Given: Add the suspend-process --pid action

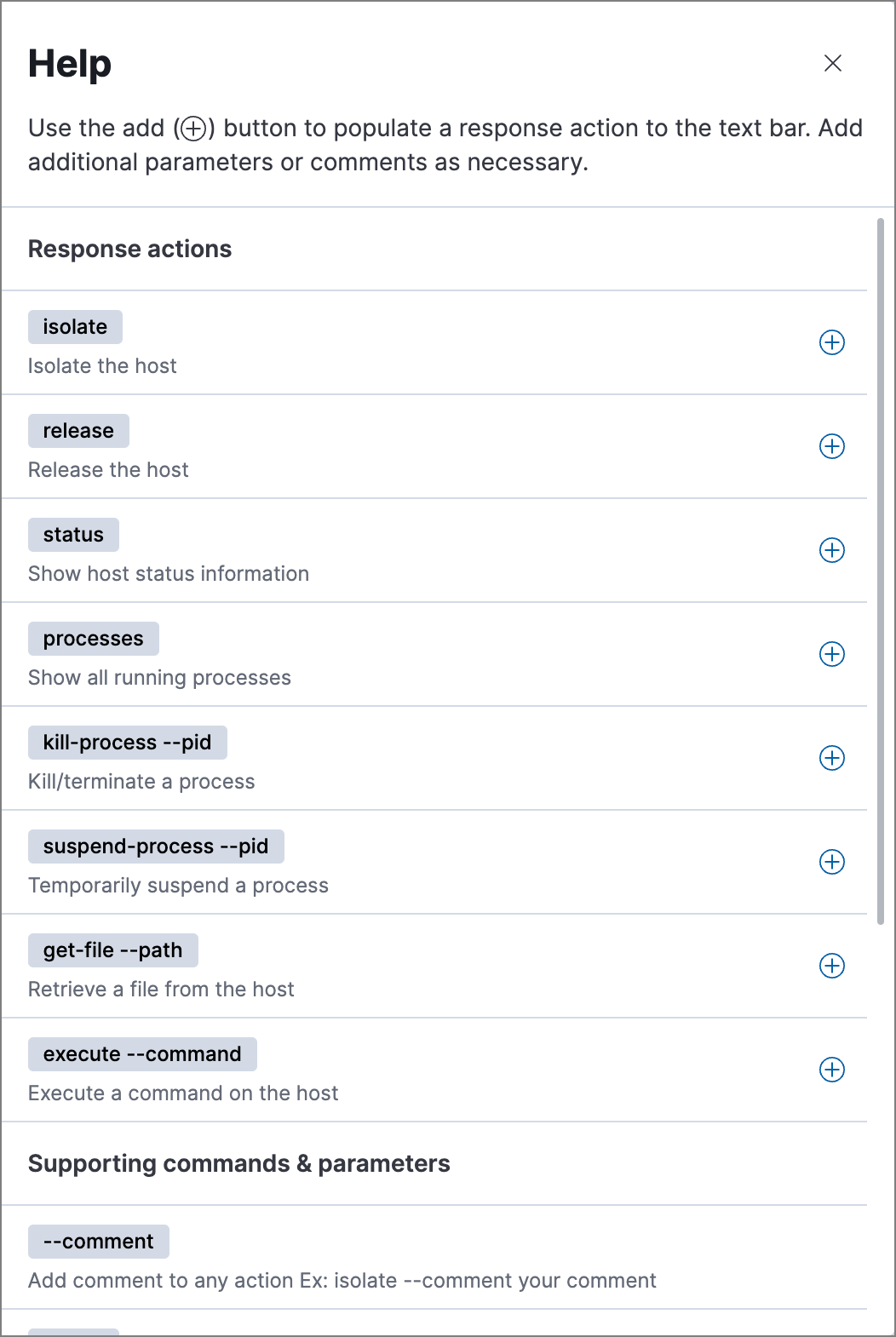Looking at the screenshot, I should (x=832, y=862).
